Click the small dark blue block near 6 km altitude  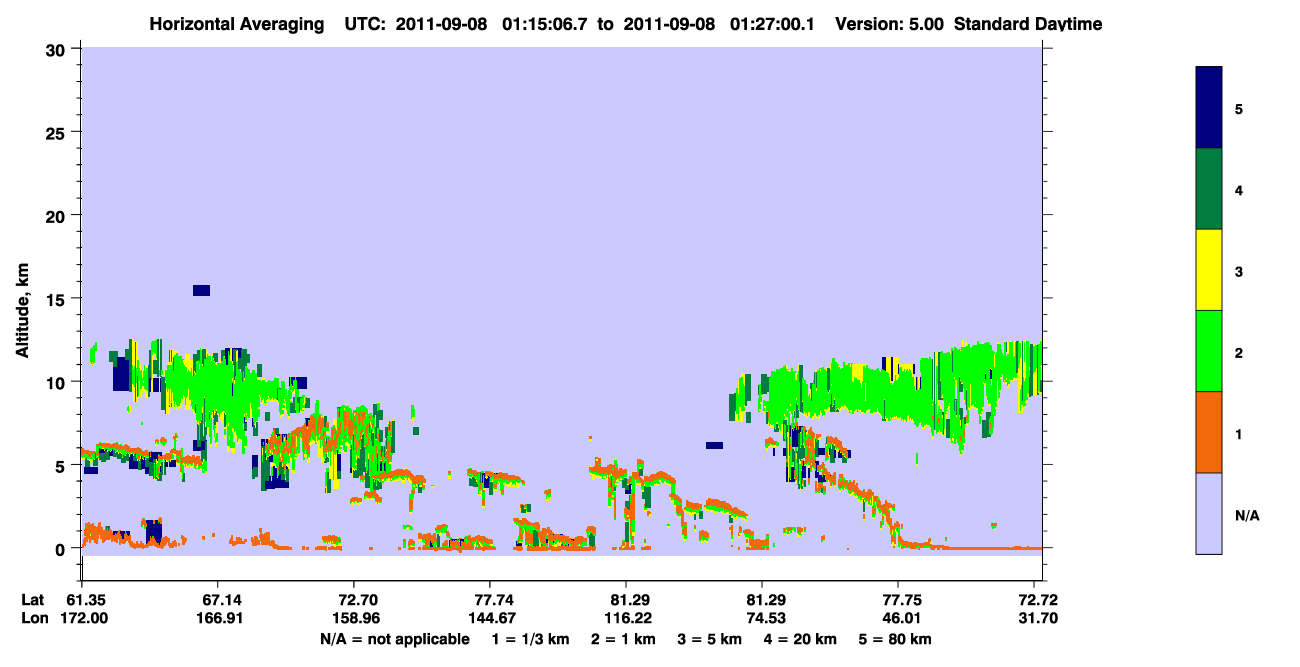pos(714,445)
